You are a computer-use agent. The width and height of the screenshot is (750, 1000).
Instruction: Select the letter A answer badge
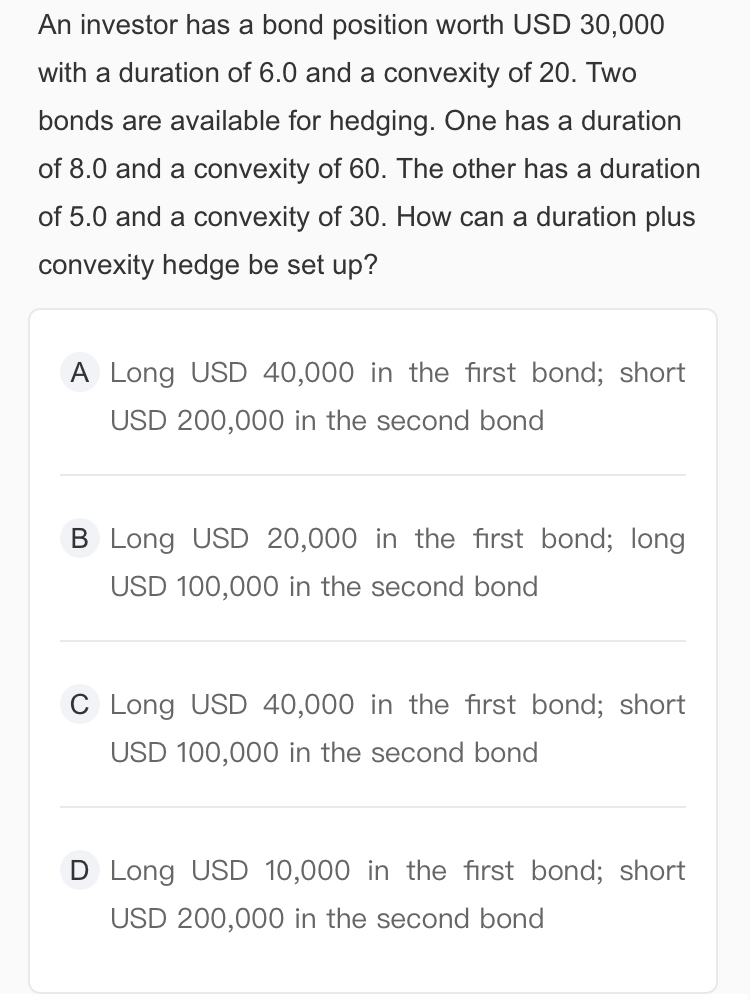pos(79,373)
